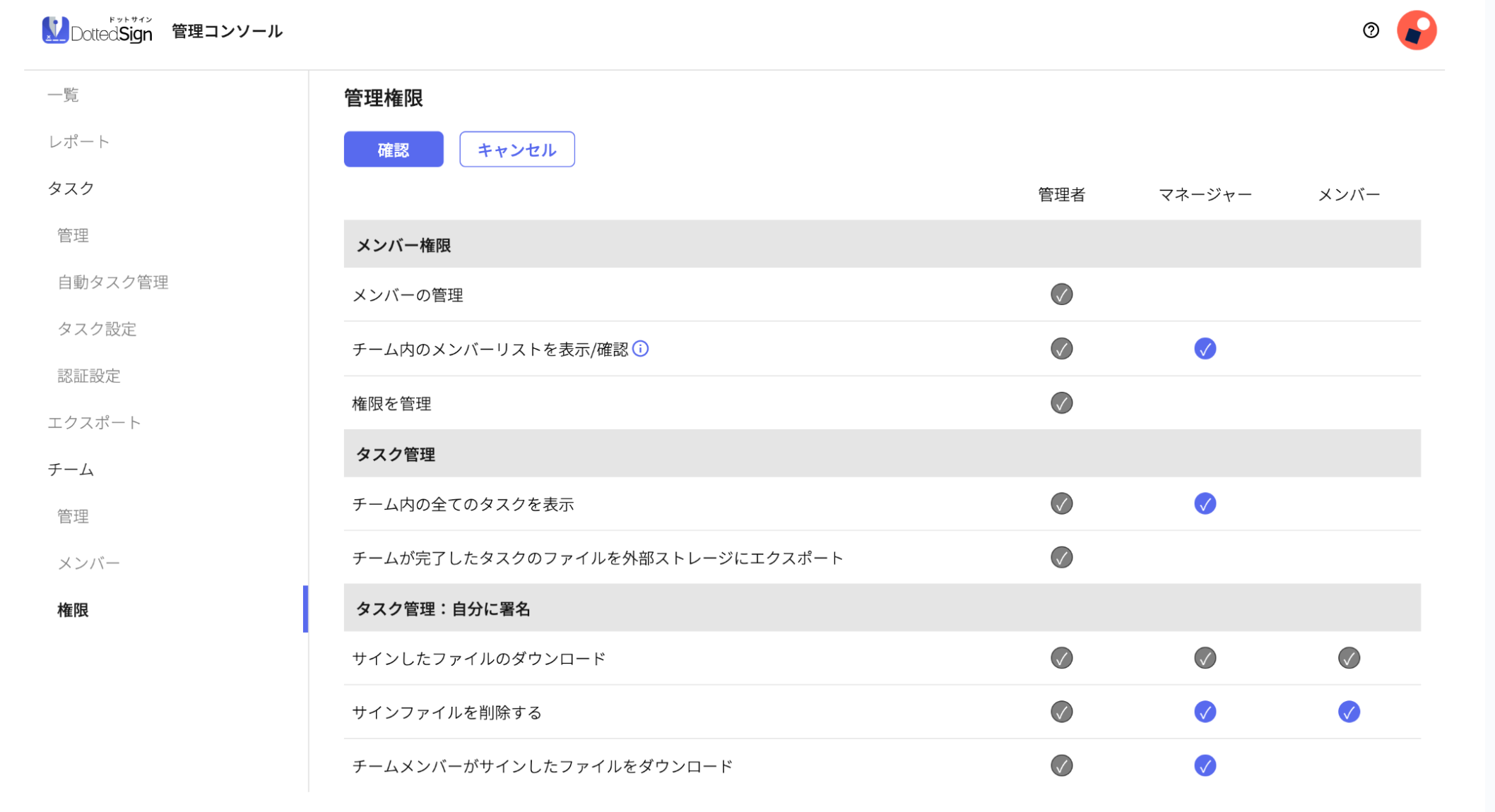Click Member checkbox for signed file download
Screen dimensions: 1495x812
pyautogui.click(x=1348, y=658)
